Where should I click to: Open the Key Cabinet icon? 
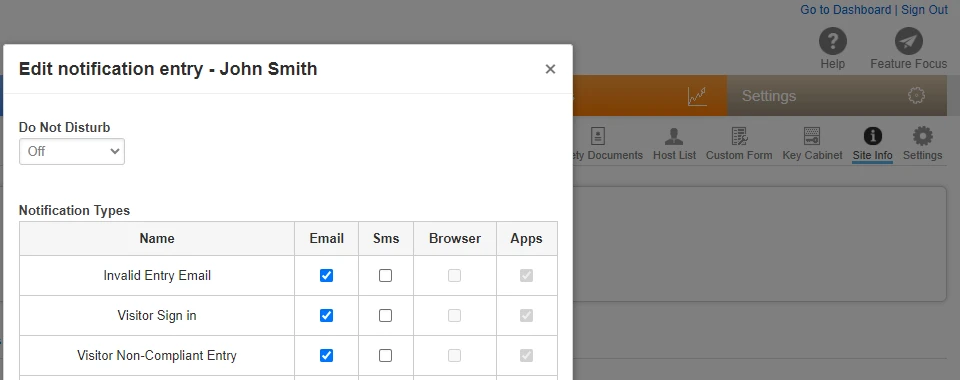pyautogui.click(x=812, y=136)
